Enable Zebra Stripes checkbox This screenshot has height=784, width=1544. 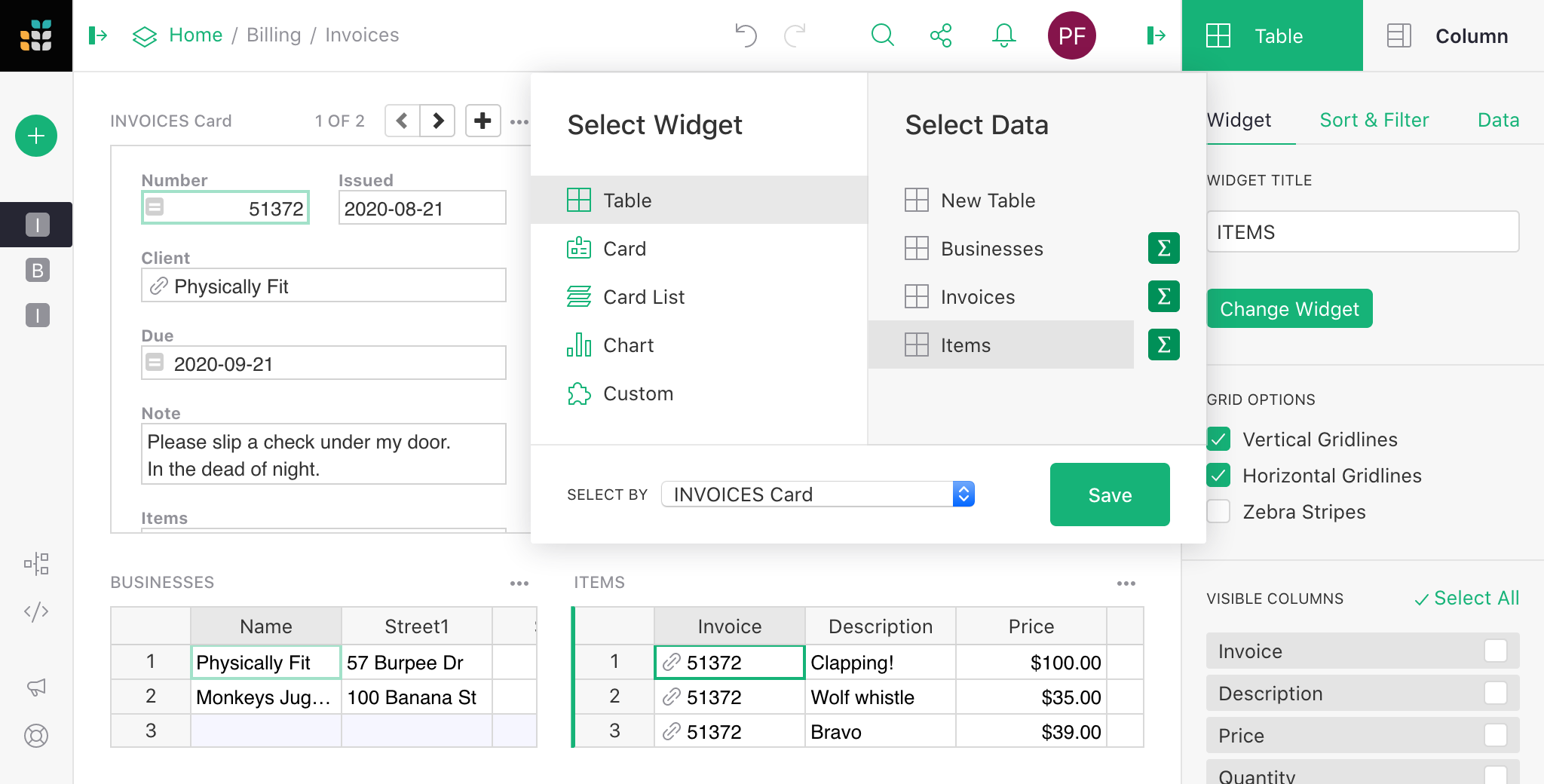[x=1218, y=512]
